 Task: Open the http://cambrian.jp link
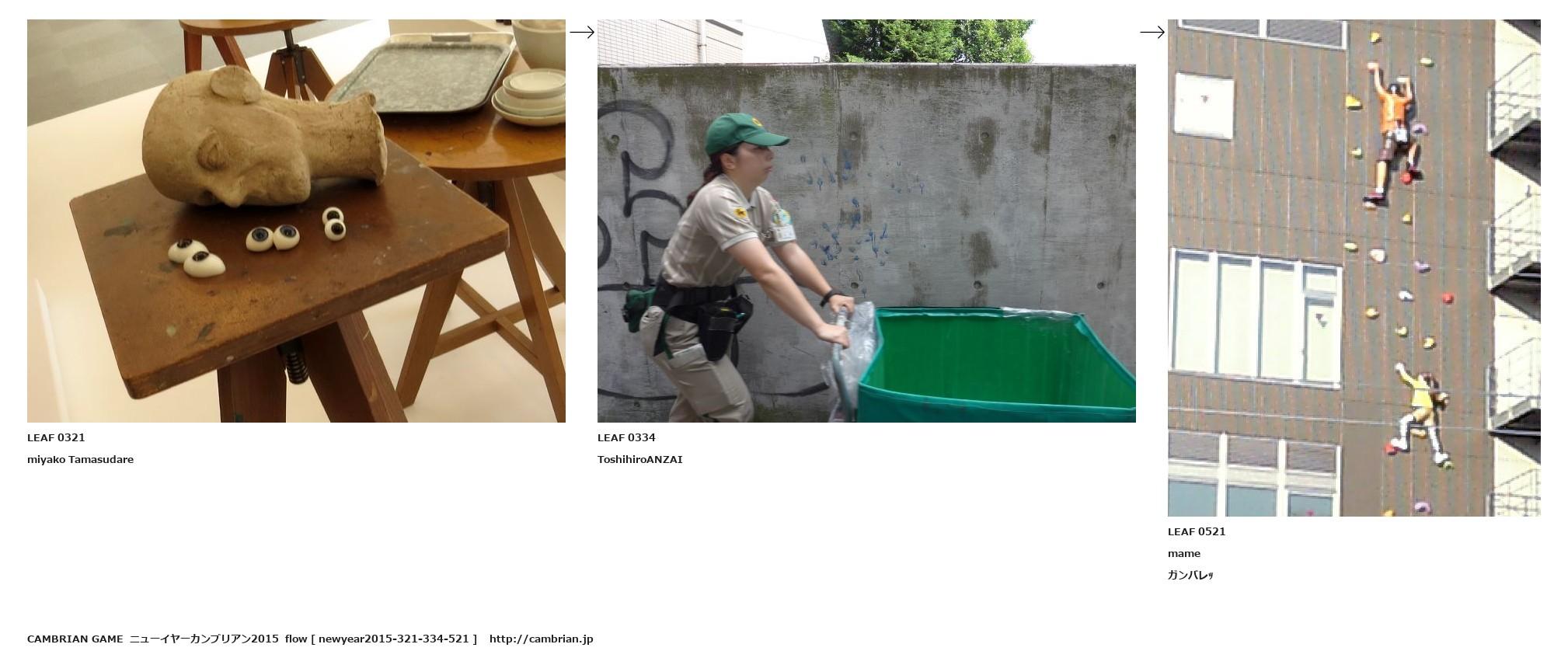point(541,639)
